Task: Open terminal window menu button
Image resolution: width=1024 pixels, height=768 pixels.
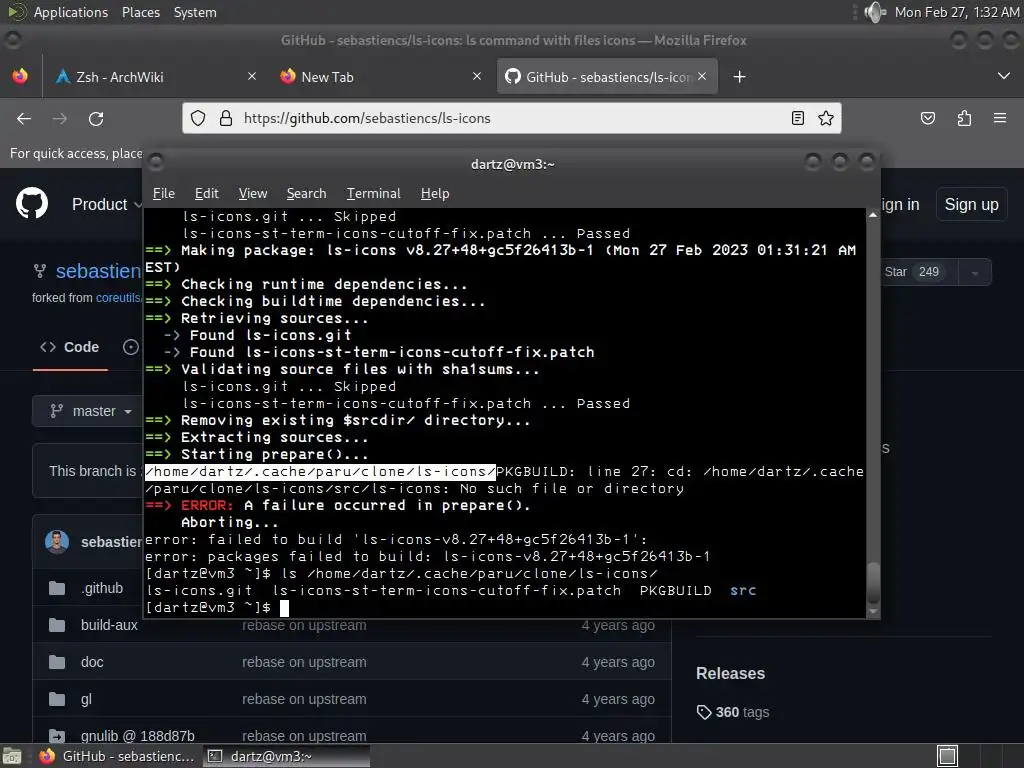Action: [x=155, y=161]
